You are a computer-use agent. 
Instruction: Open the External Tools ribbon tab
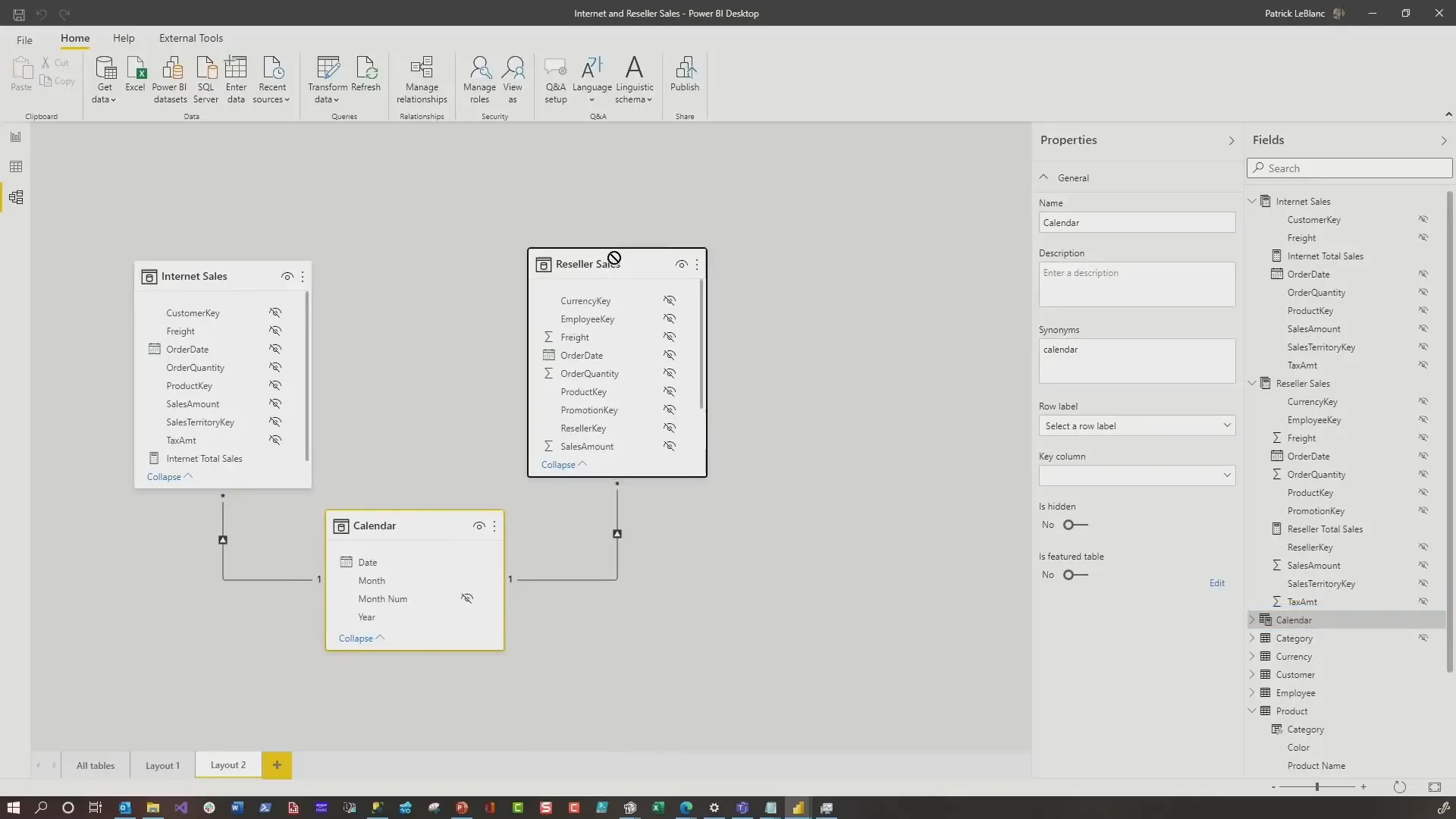click(x=191, y=38)
